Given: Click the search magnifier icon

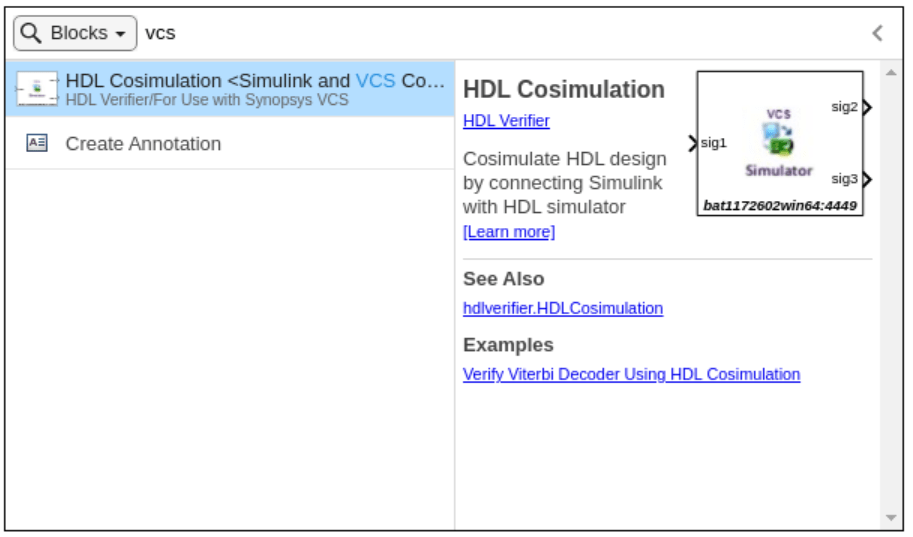Looking at the screenshot, I should click(x=31, y=33).
